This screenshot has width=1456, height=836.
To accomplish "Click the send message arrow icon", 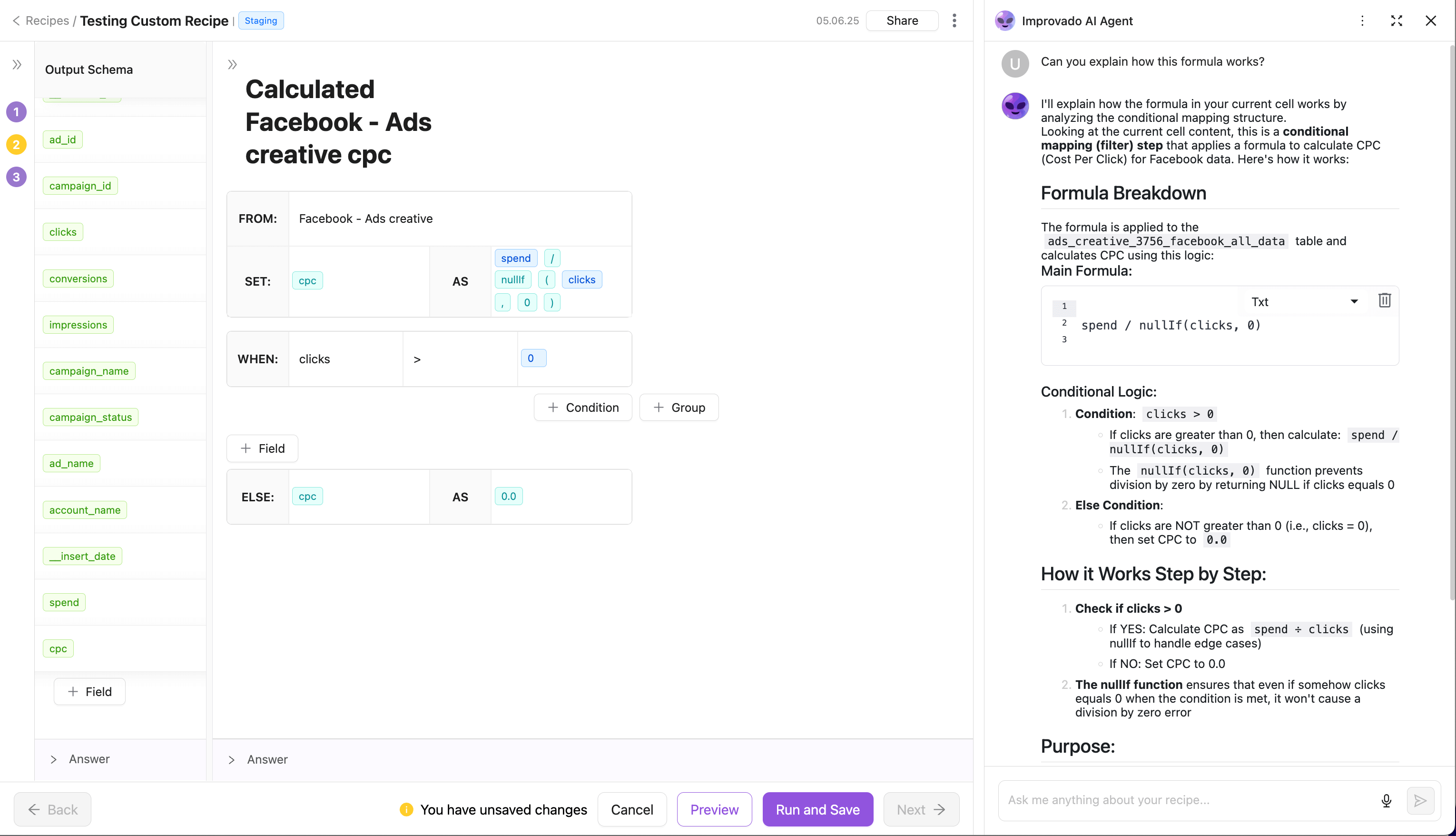I will [1420, 800].
